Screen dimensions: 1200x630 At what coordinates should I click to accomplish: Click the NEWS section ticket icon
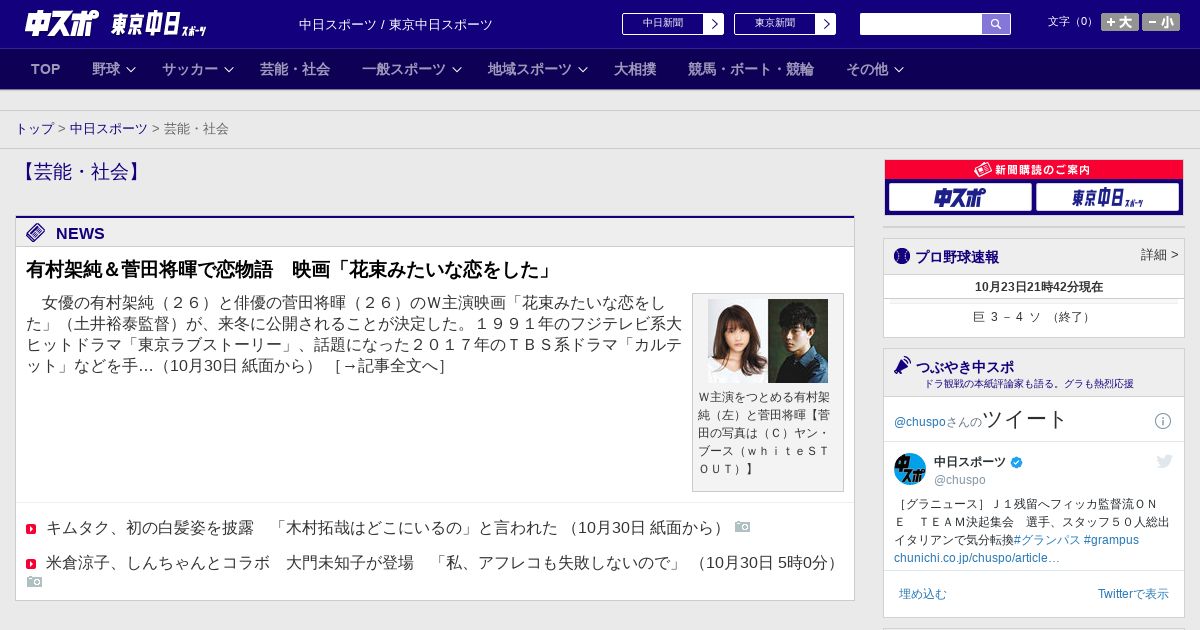point(36,233)
